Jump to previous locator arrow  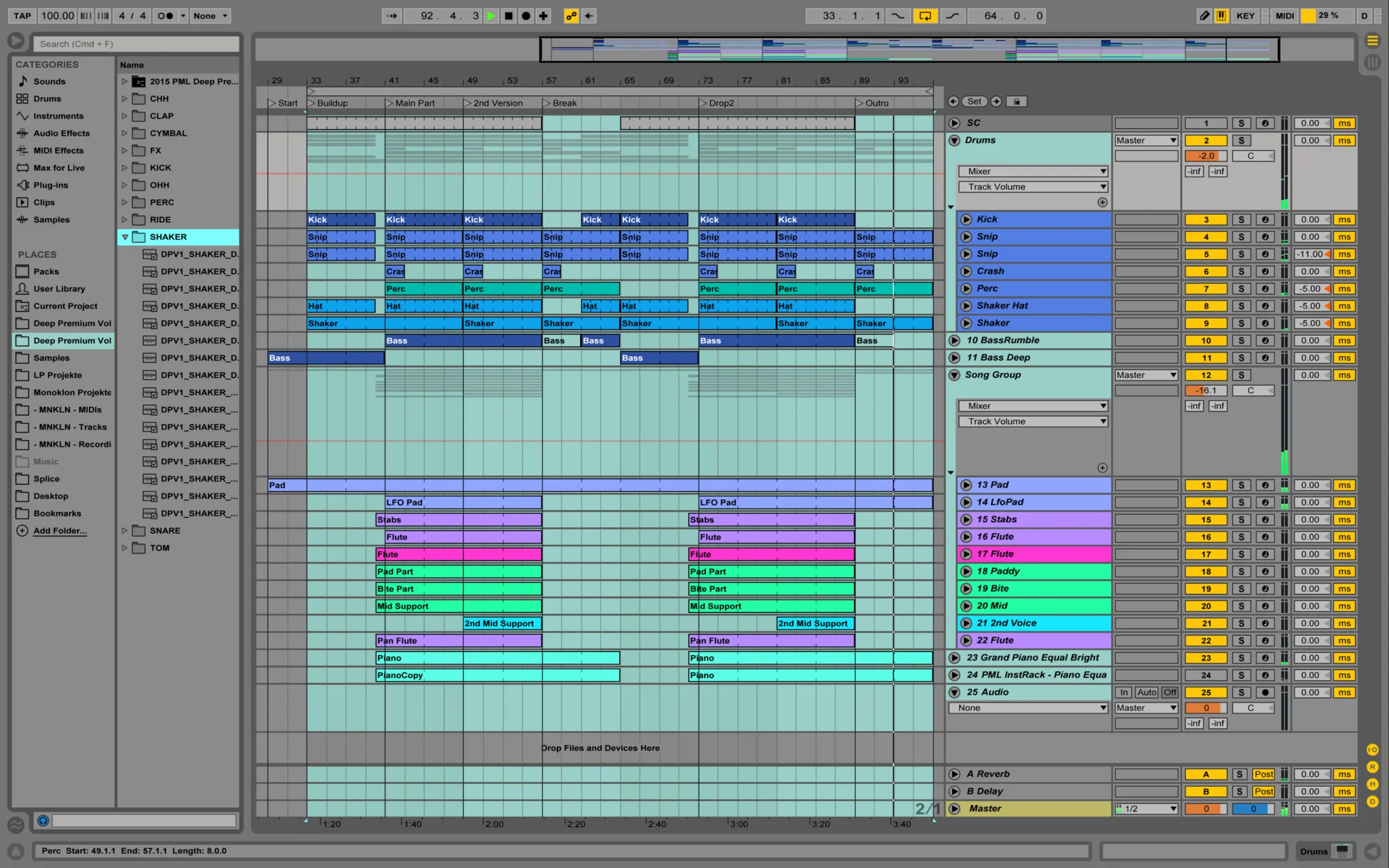click(954, 101)
